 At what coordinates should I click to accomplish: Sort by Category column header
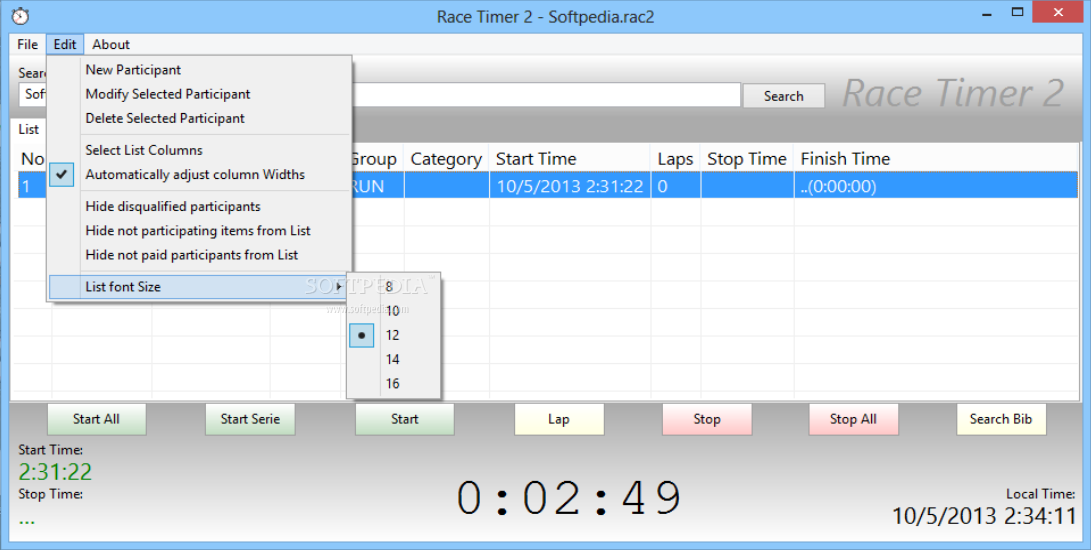click(446, 159)
